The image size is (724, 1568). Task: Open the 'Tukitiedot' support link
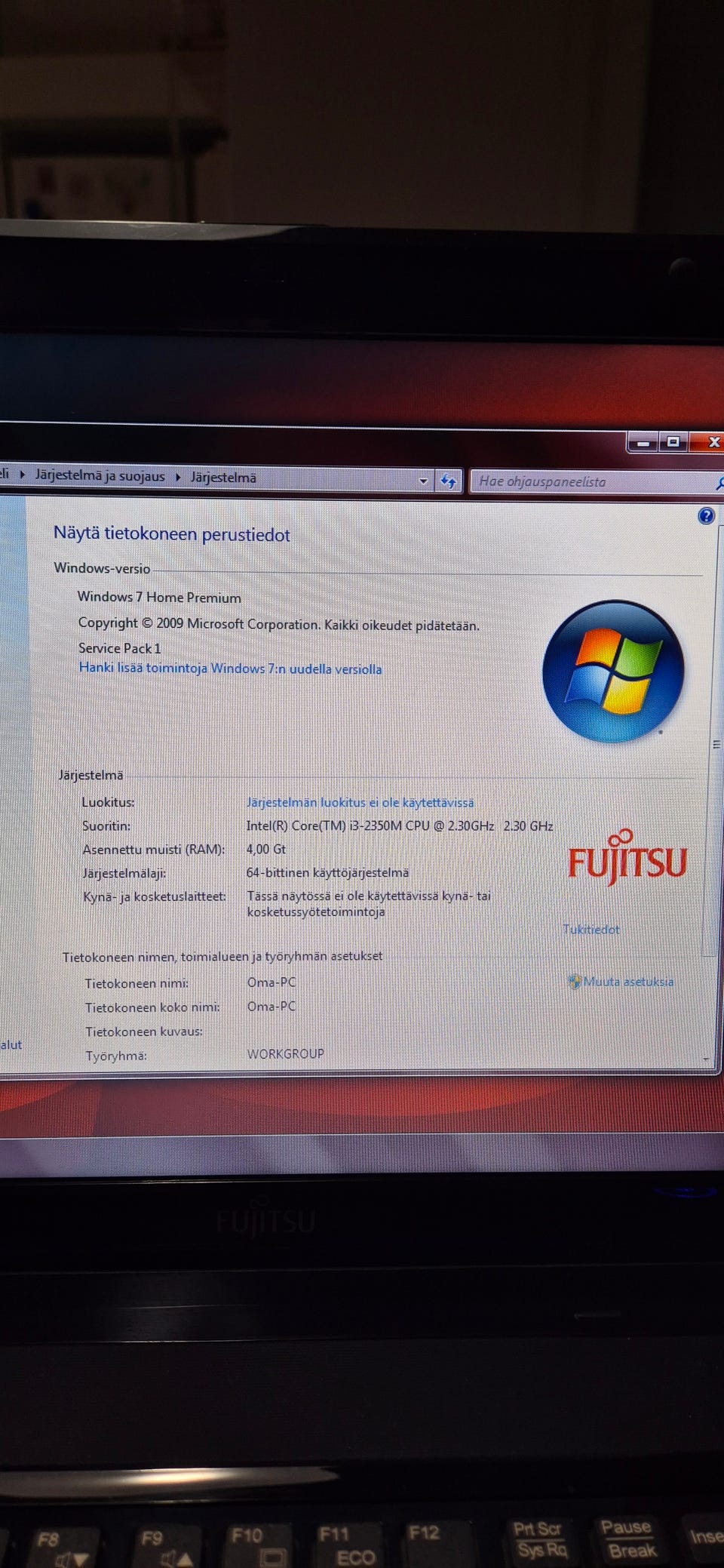(591, 929)
